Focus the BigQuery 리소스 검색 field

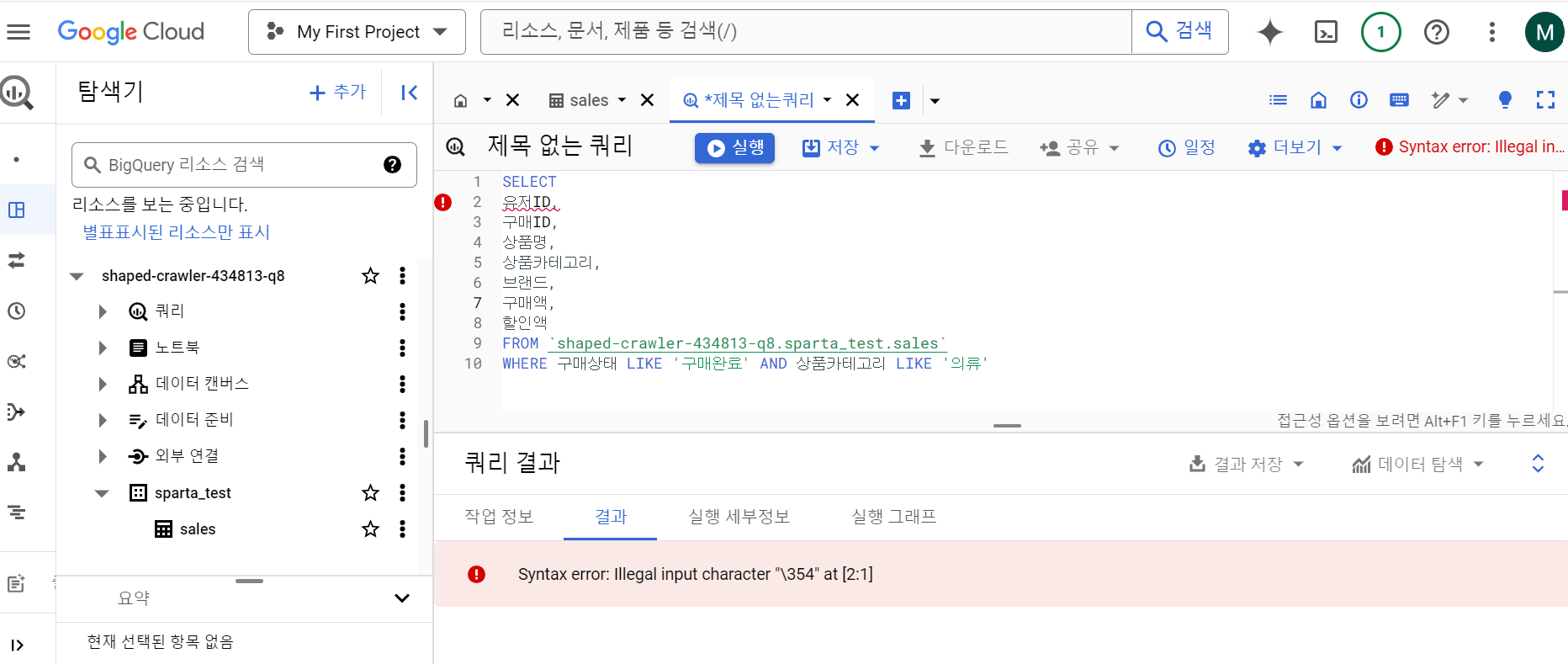tap(244, 165)
